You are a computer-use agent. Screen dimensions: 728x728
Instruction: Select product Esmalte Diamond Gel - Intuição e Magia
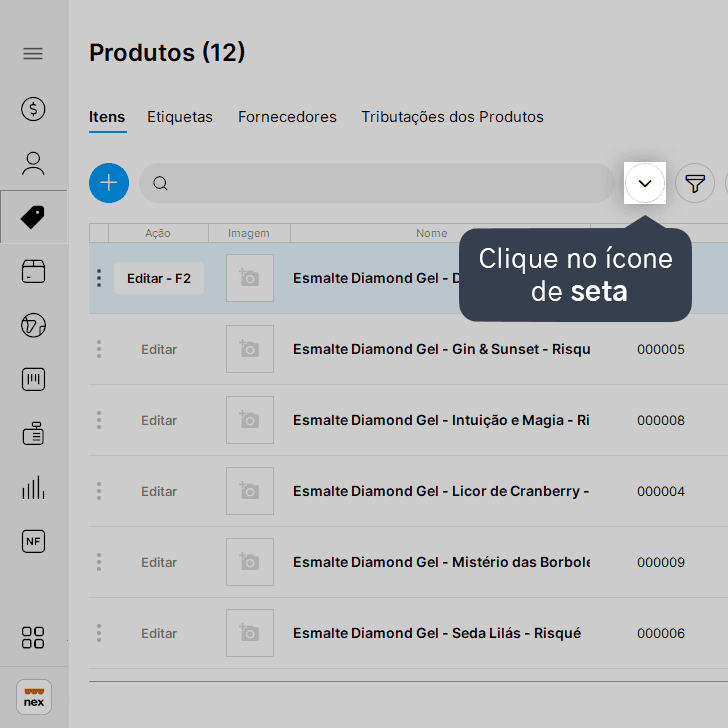441,420
